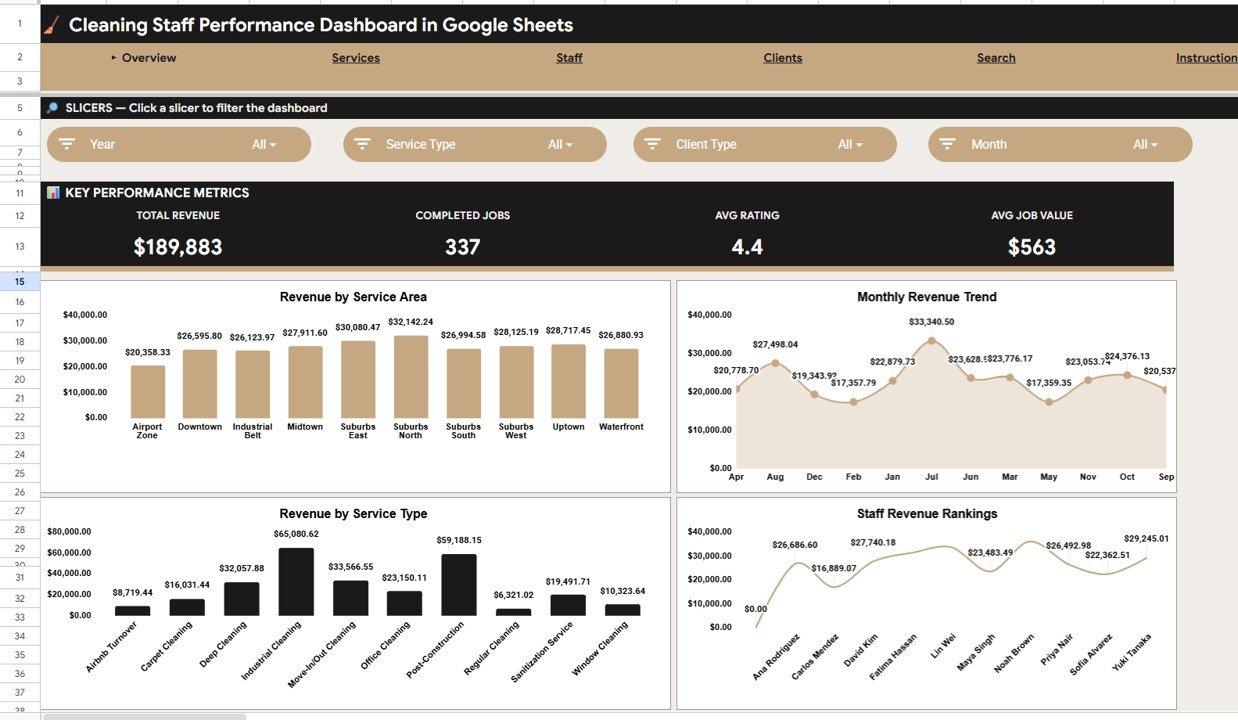Click the $27,498.04 Aug data label

pyautogui.click(x=775, y=344)
